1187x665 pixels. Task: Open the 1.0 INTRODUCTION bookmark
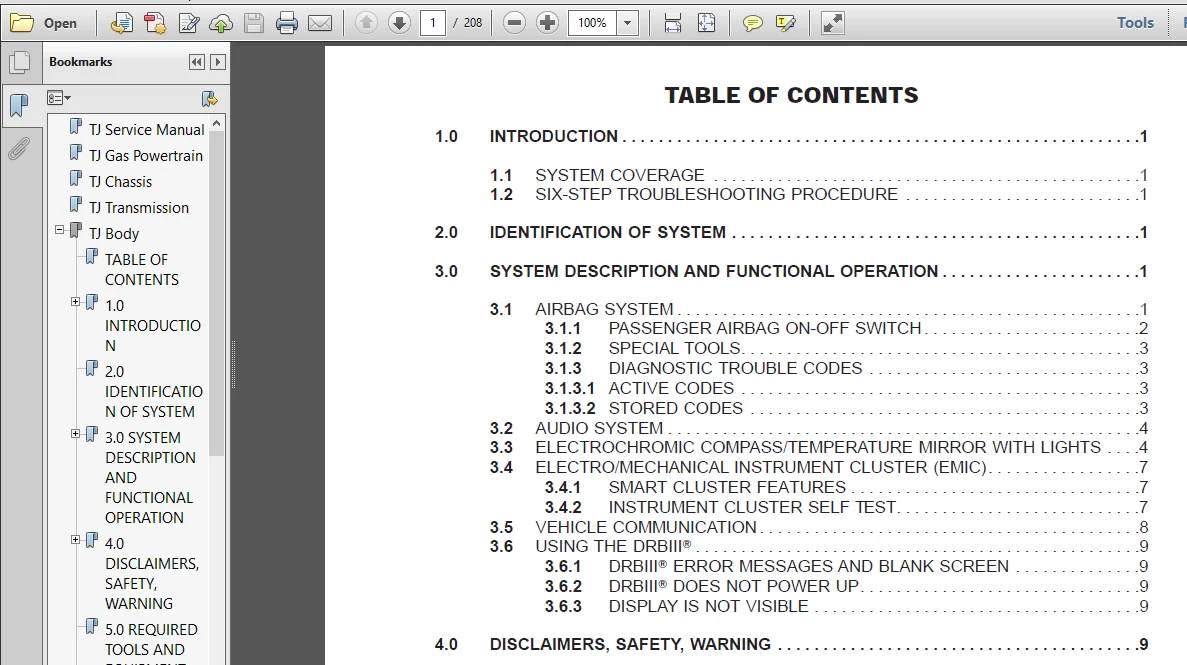(152, 326)
